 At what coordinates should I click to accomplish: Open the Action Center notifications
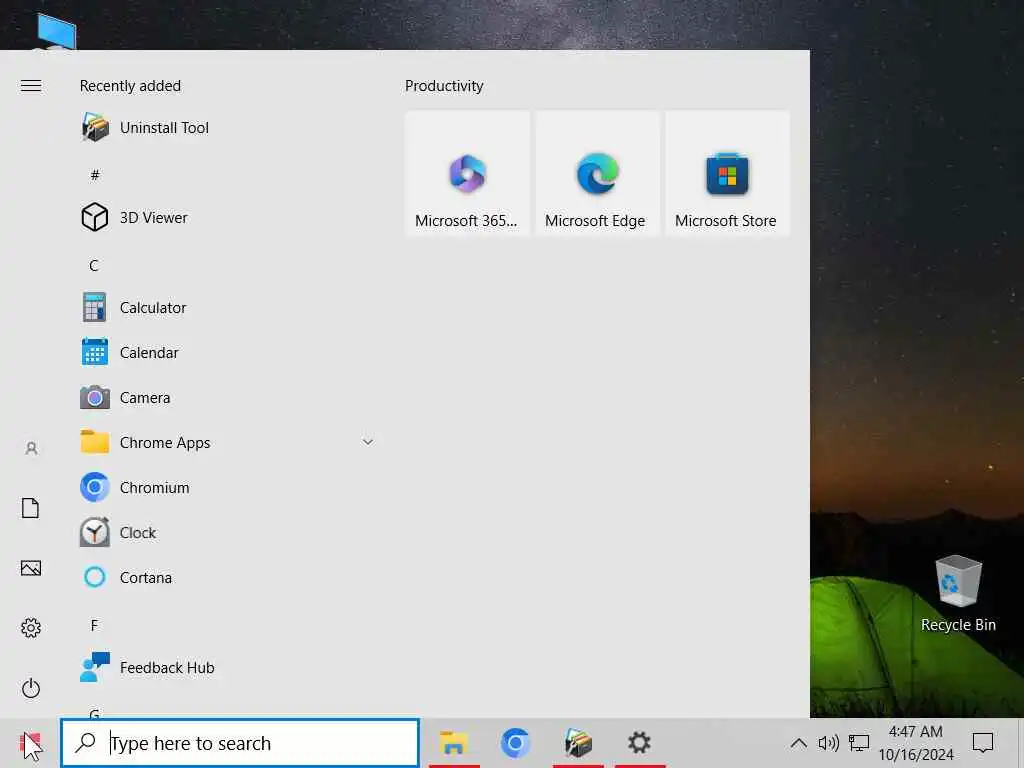[983, 743]
